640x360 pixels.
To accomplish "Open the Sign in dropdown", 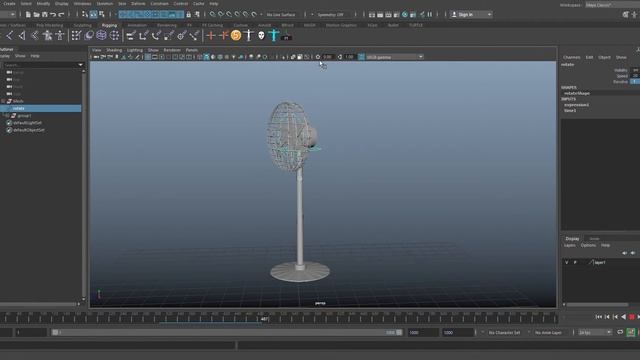I will pyautogui.click(x=471, y=15).
